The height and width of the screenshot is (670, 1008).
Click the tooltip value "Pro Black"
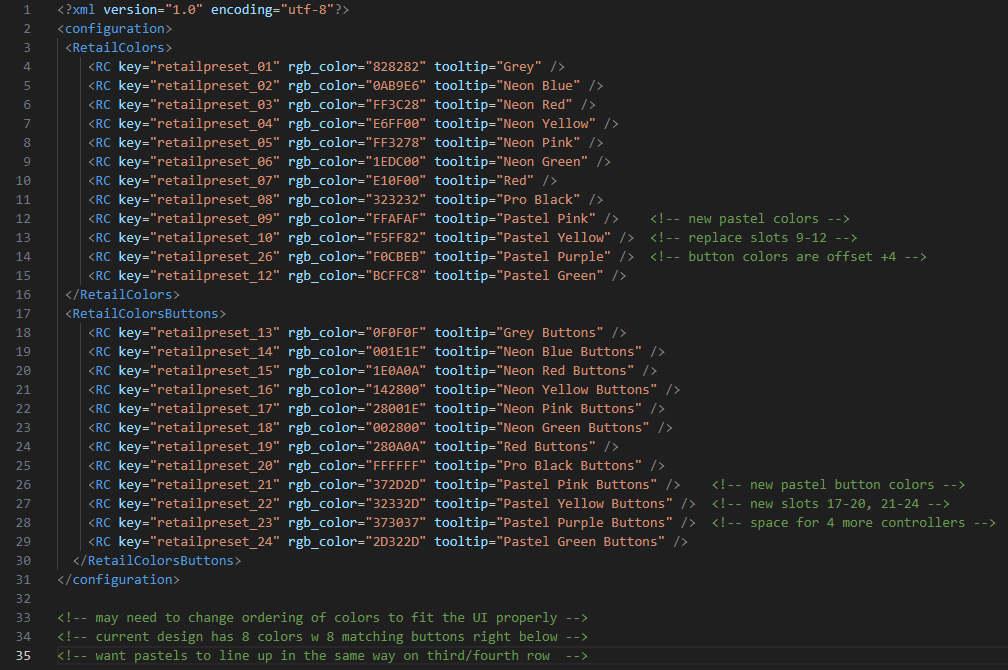(x=538, y=200)
